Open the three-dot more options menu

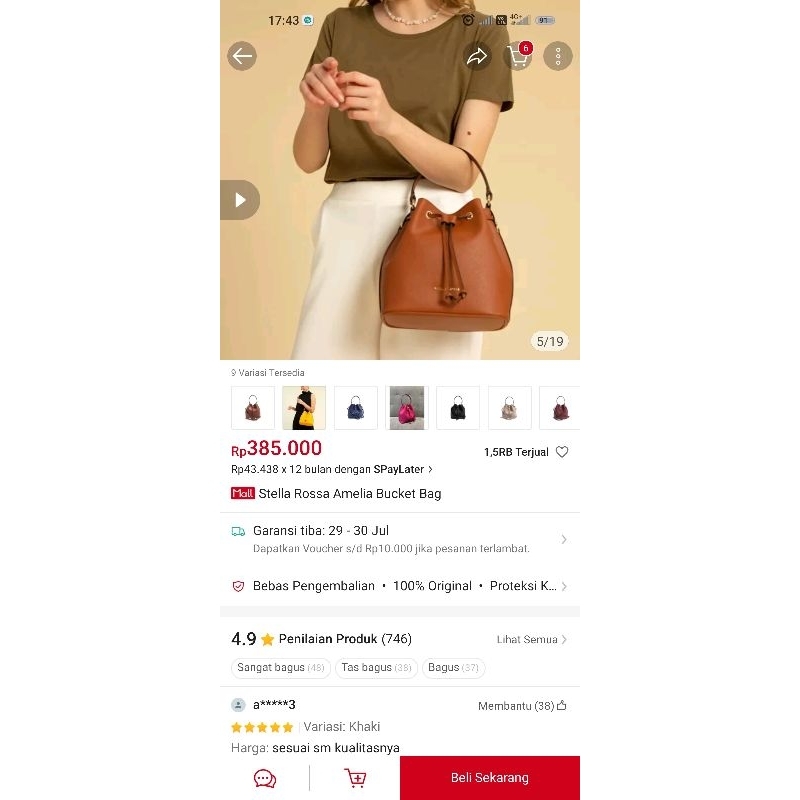(x=558, y=56)
